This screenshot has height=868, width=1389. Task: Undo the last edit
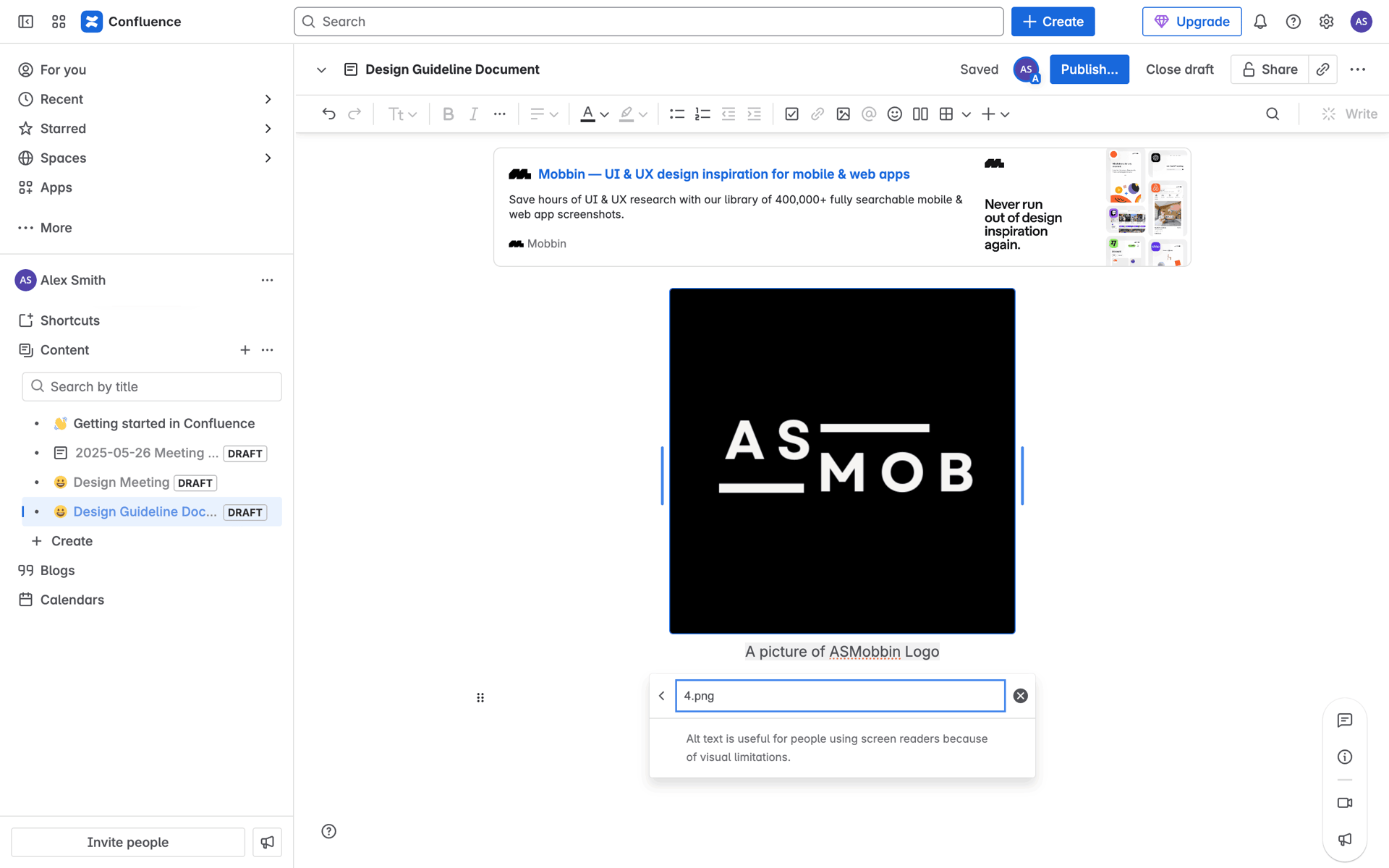coord(328,114)
